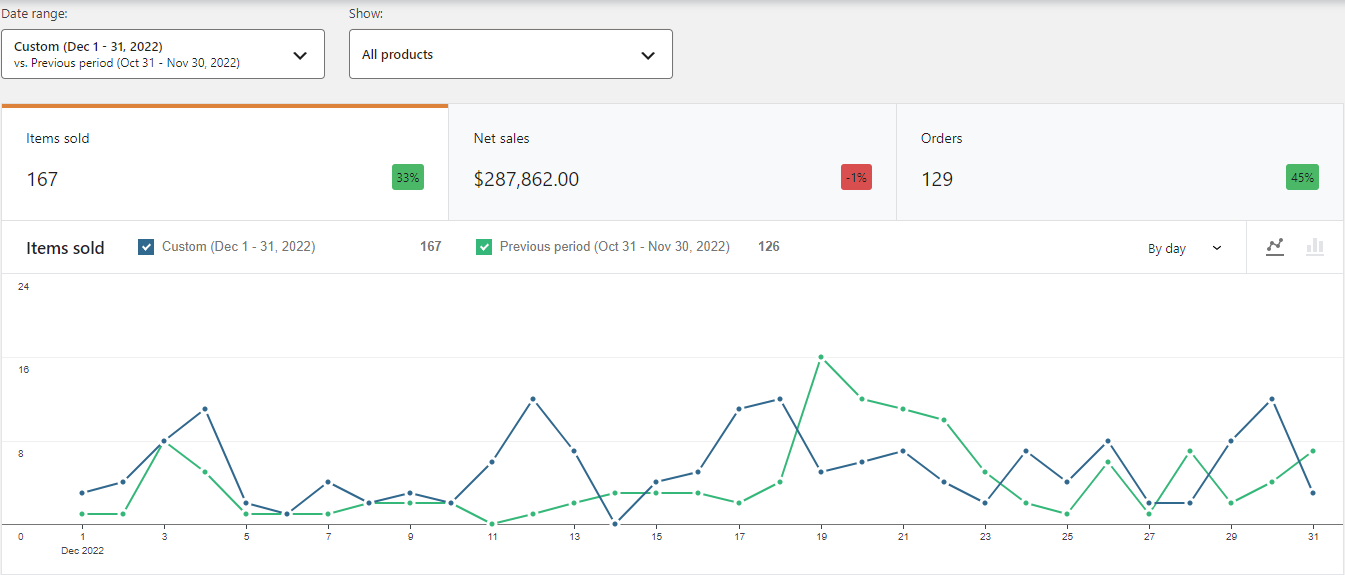Click the $287,862.00 net sales value

click(526, 180)
